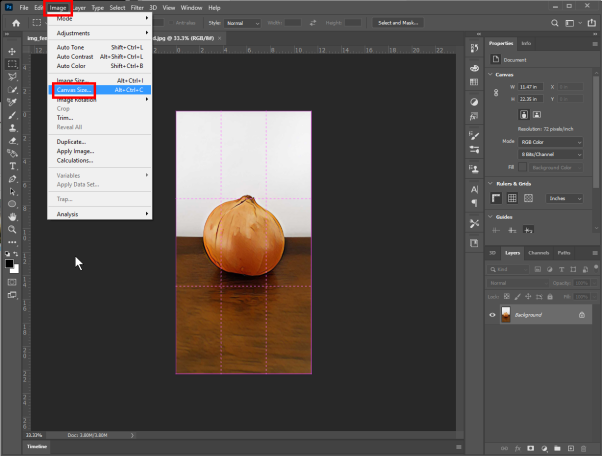Click the link canvas width and height icon

[496, 93]
